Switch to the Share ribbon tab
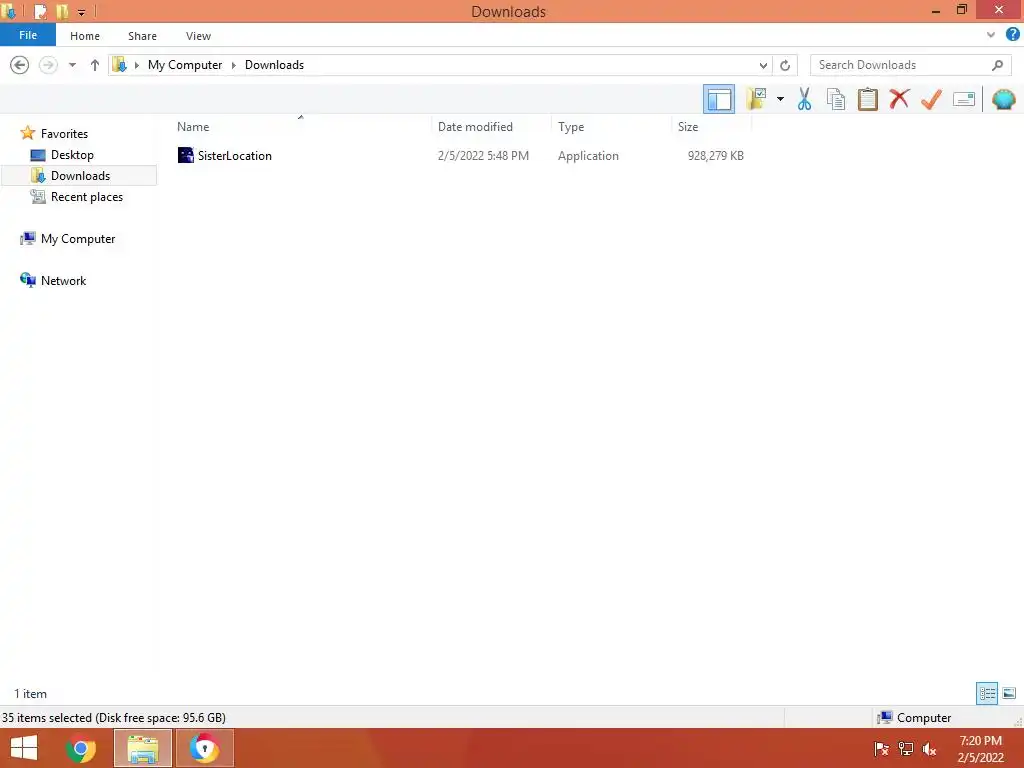 coord(142,36)
